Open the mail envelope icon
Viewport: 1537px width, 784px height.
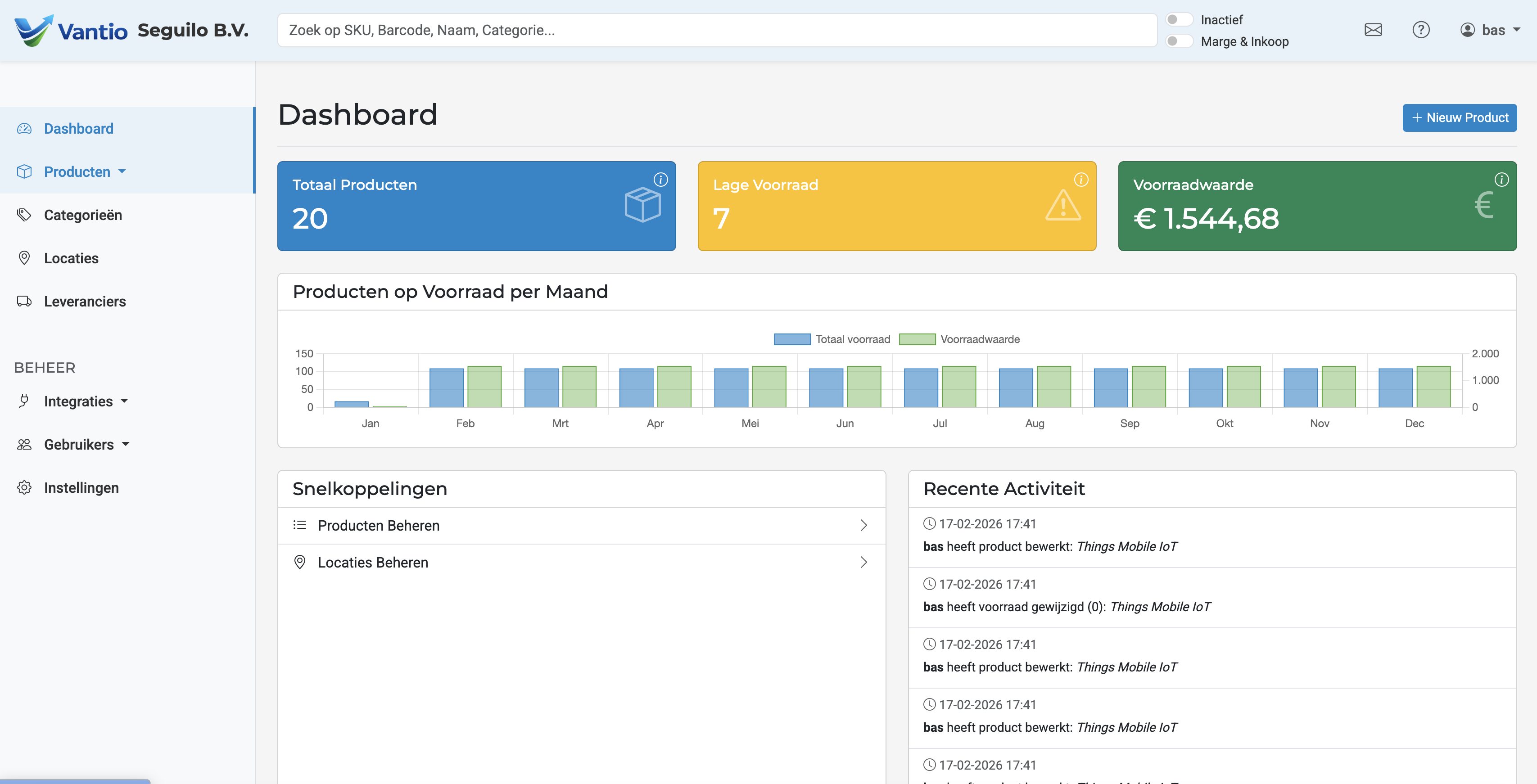tap(1373, 30)
